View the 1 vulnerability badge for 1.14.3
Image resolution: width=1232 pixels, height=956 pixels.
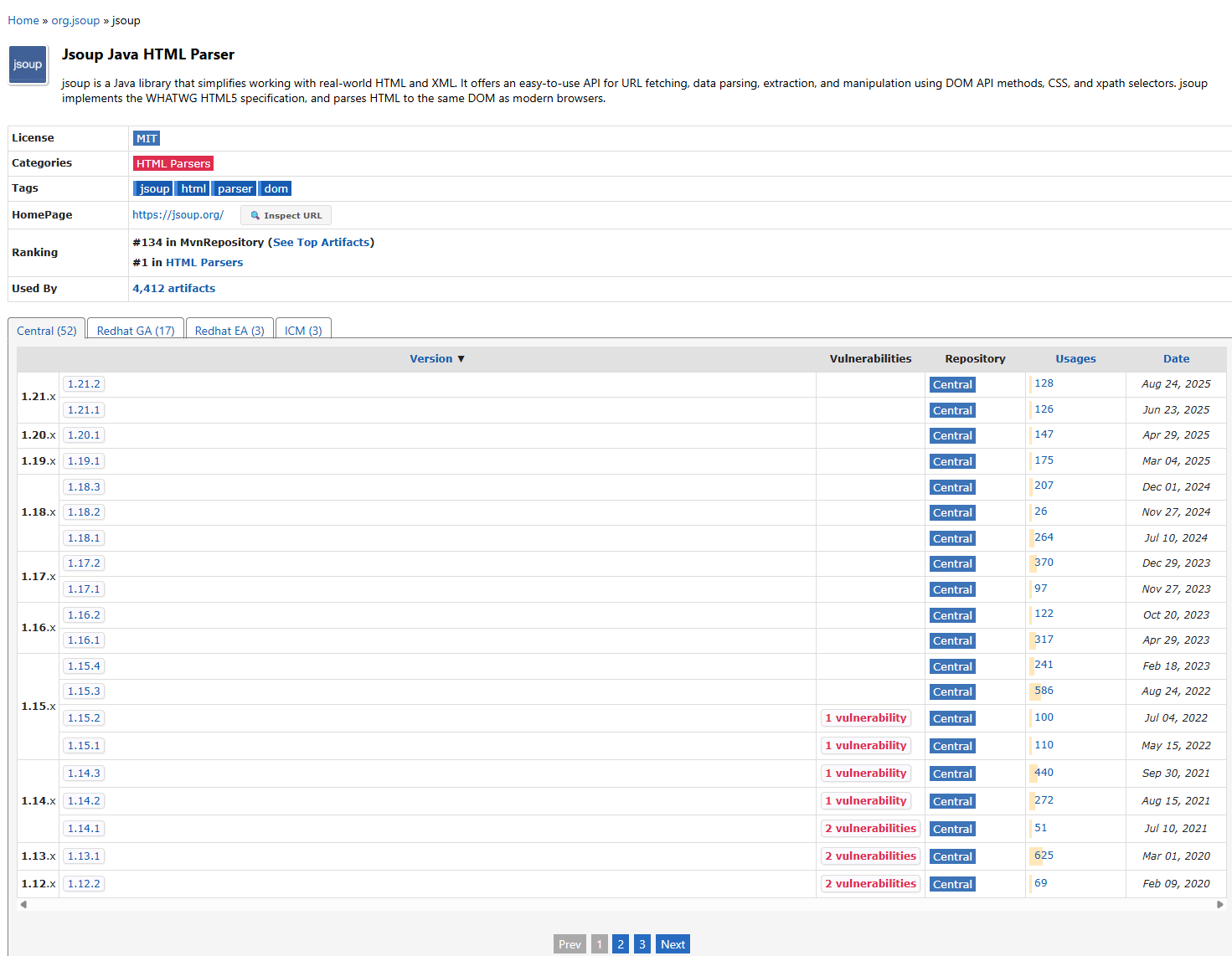click(866, 774)
